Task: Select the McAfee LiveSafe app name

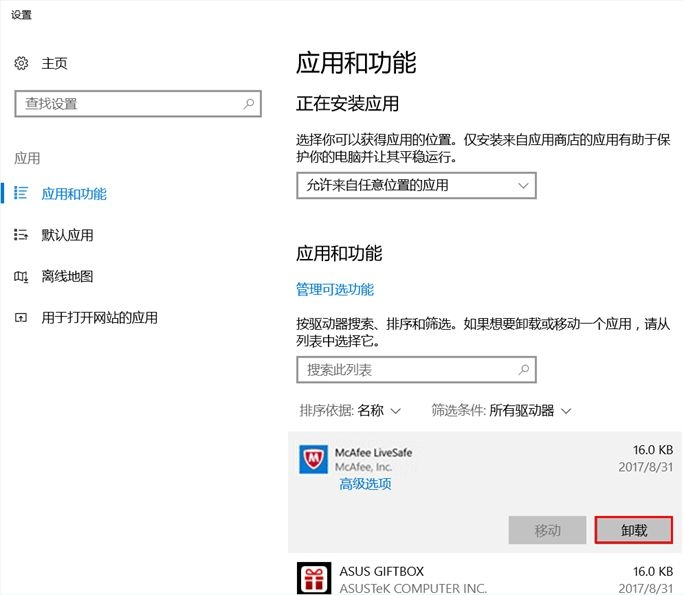Action: pos(373,453)
